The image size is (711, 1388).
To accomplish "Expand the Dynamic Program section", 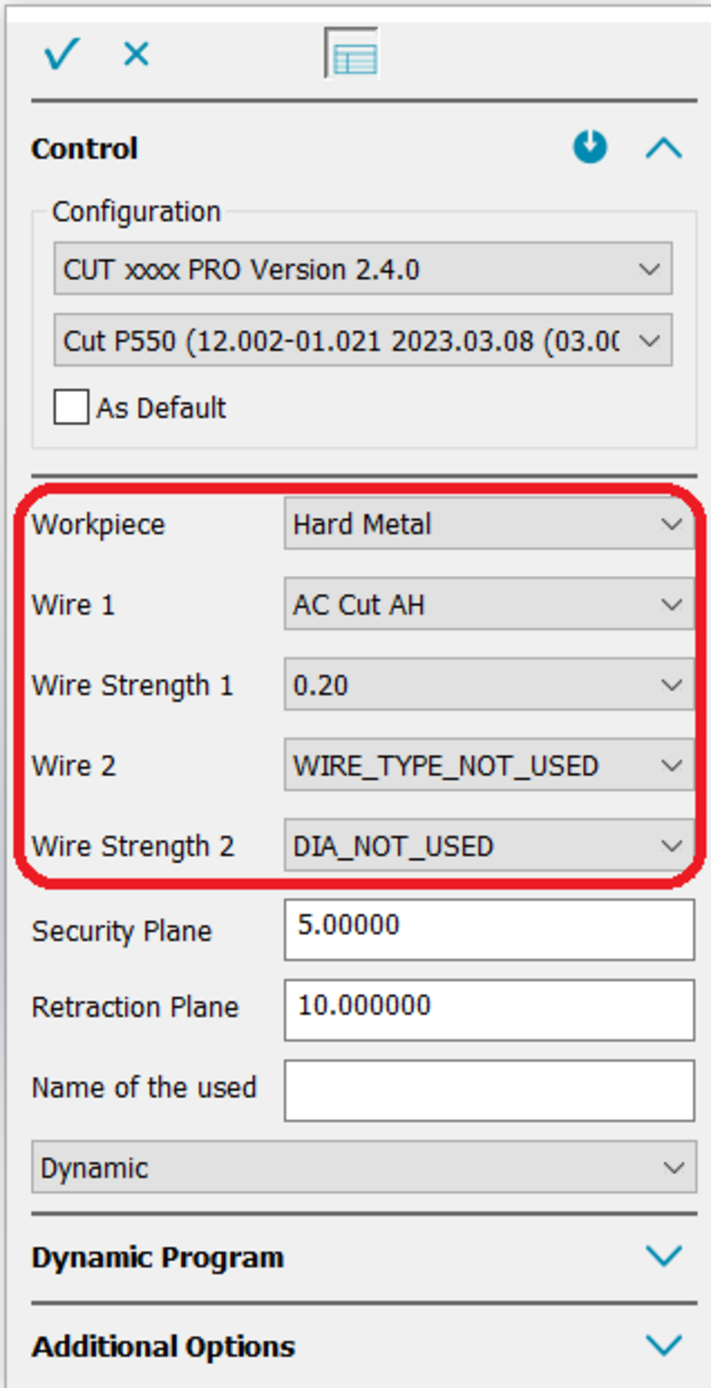I will point(663,1256).
